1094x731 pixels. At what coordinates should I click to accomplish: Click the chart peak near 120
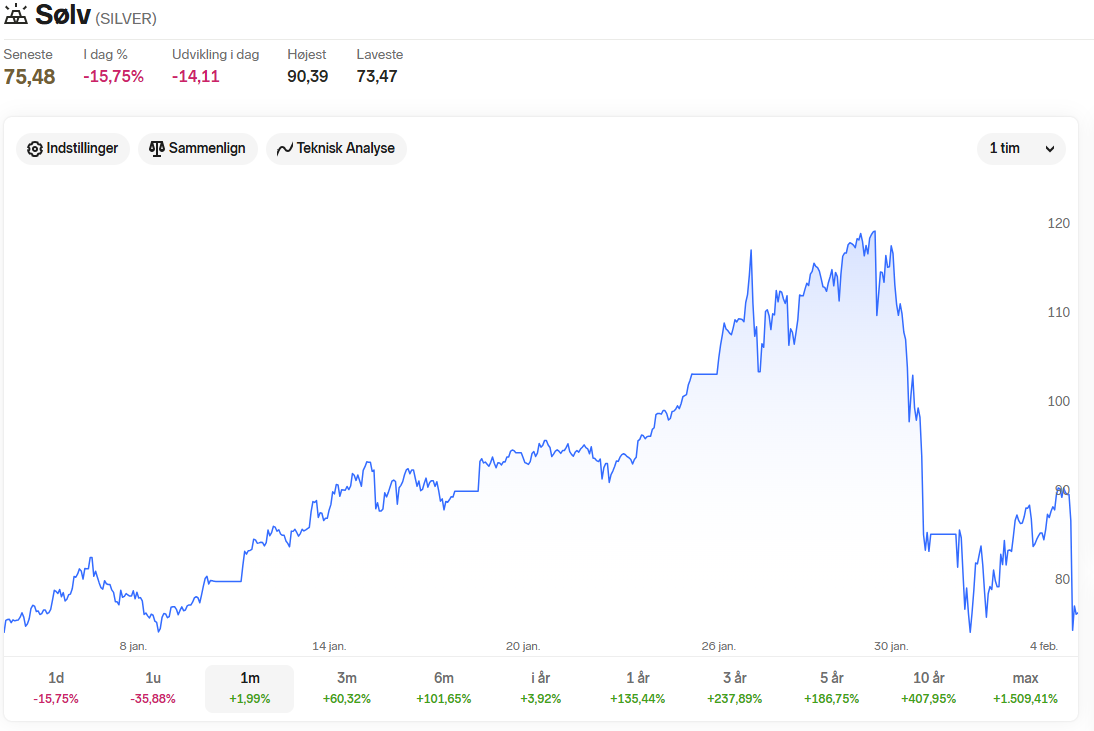point(874,232)
